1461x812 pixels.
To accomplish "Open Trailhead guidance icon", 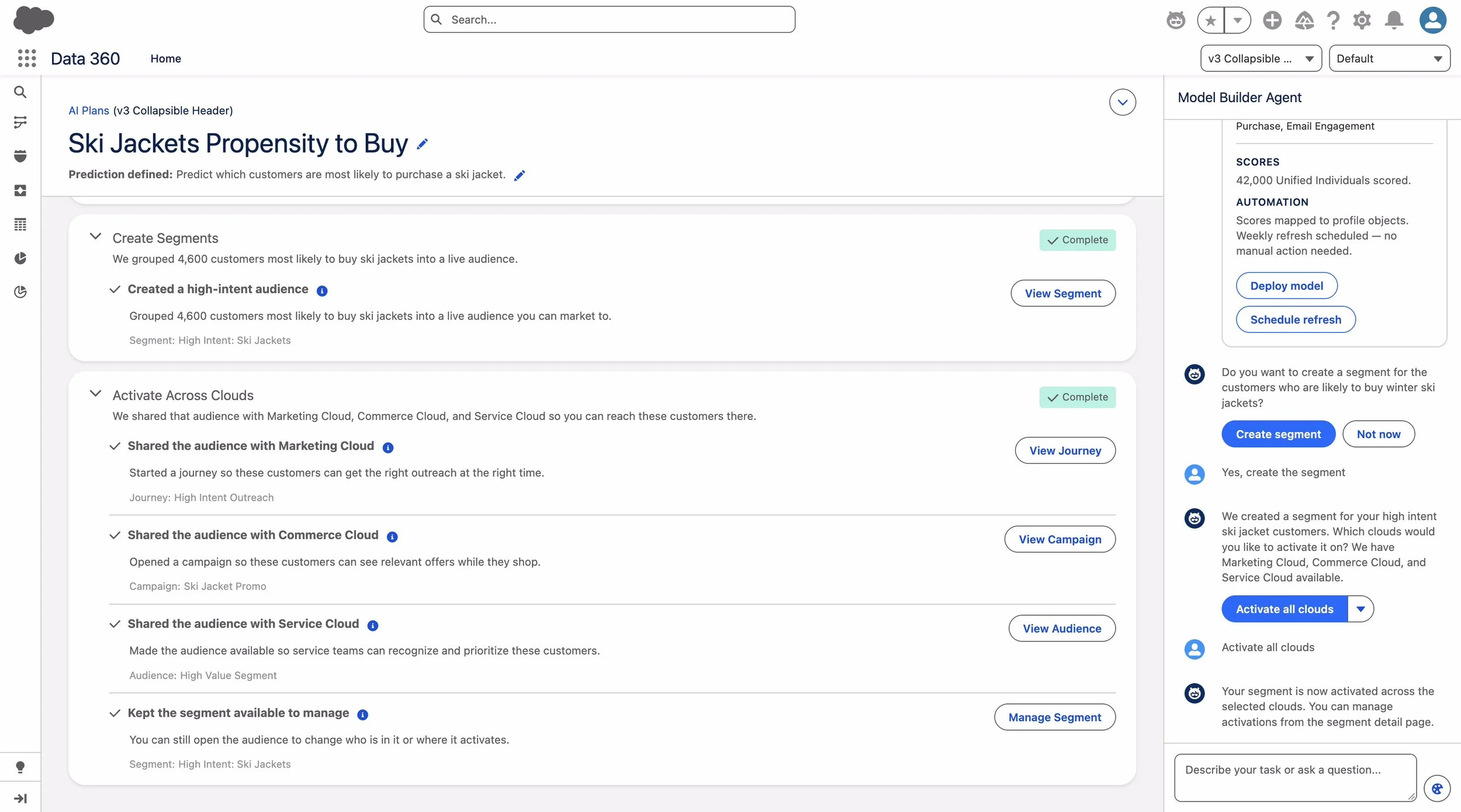I will (x=1304, y=20).
